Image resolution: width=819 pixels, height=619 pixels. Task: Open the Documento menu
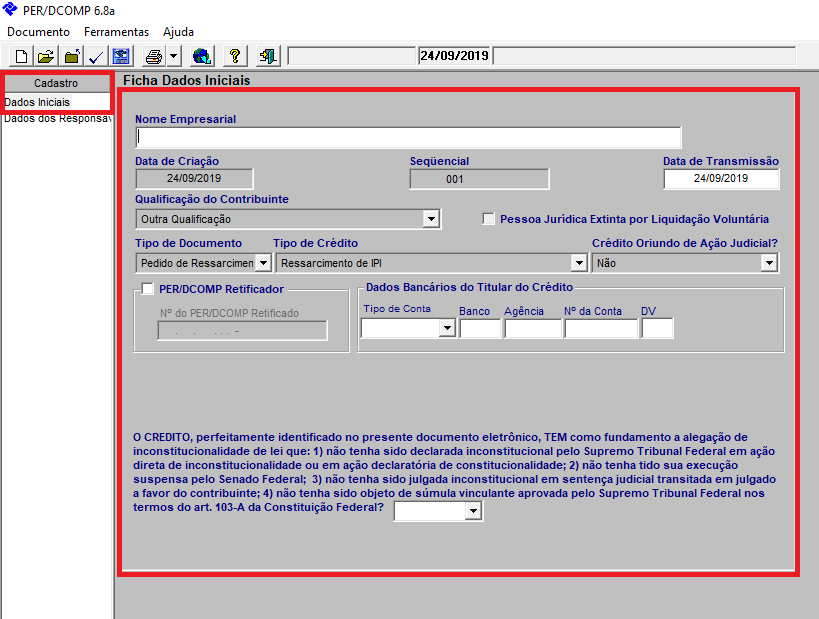[x=38, y=32]
